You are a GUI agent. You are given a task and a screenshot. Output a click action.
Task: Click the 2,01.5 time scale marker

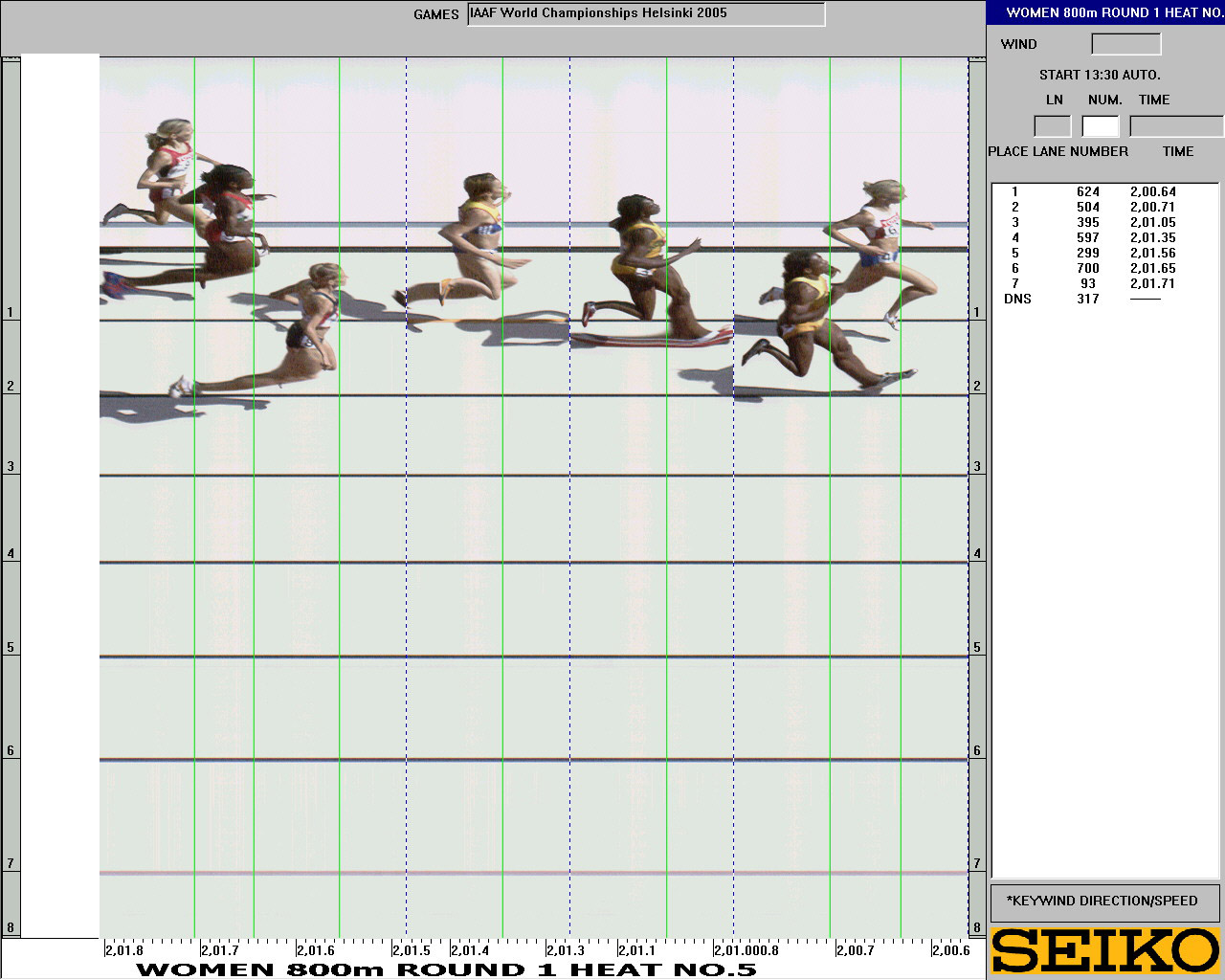(412, 950)
